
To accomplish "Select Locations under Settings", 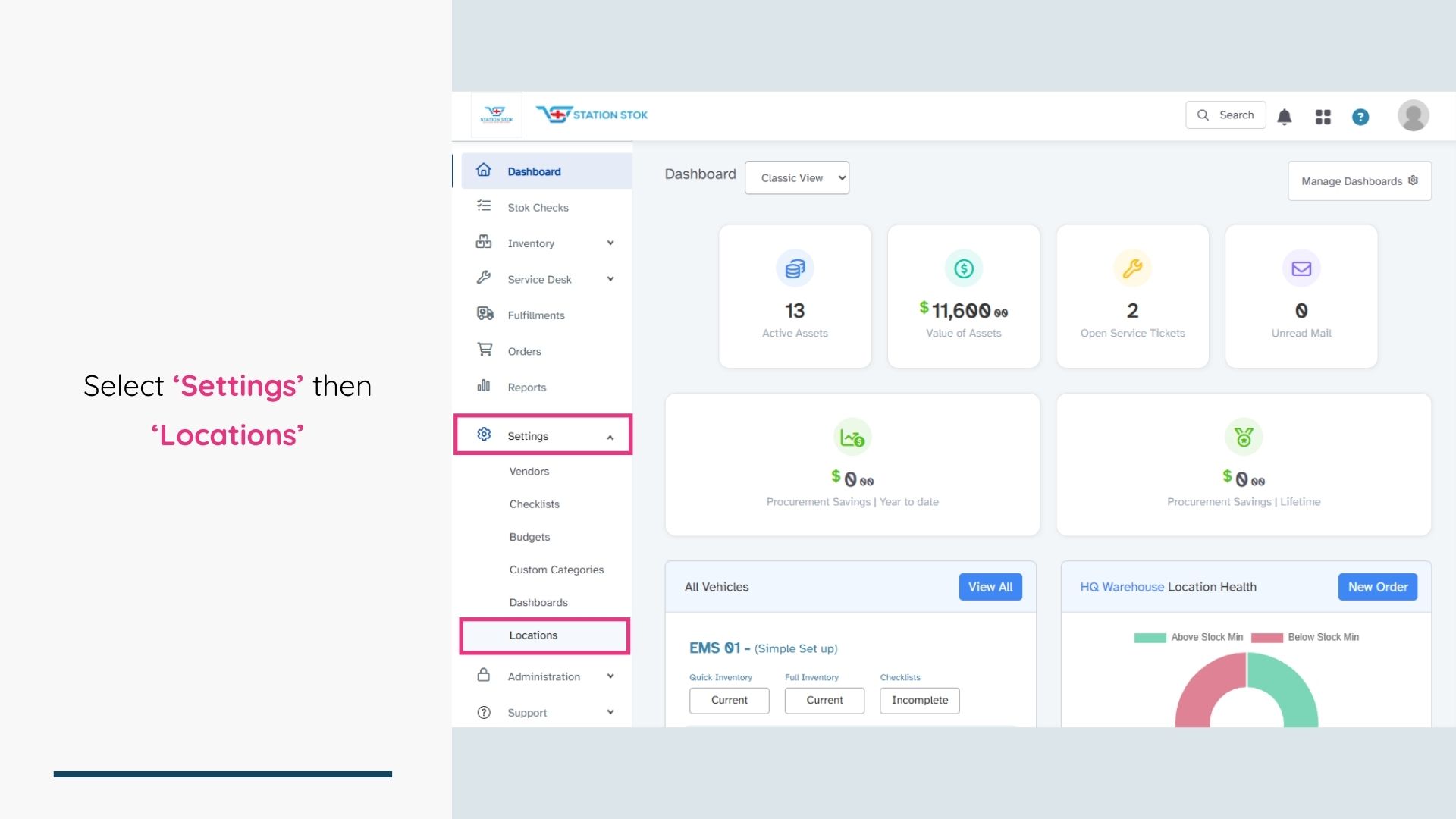I will point(533,635).
